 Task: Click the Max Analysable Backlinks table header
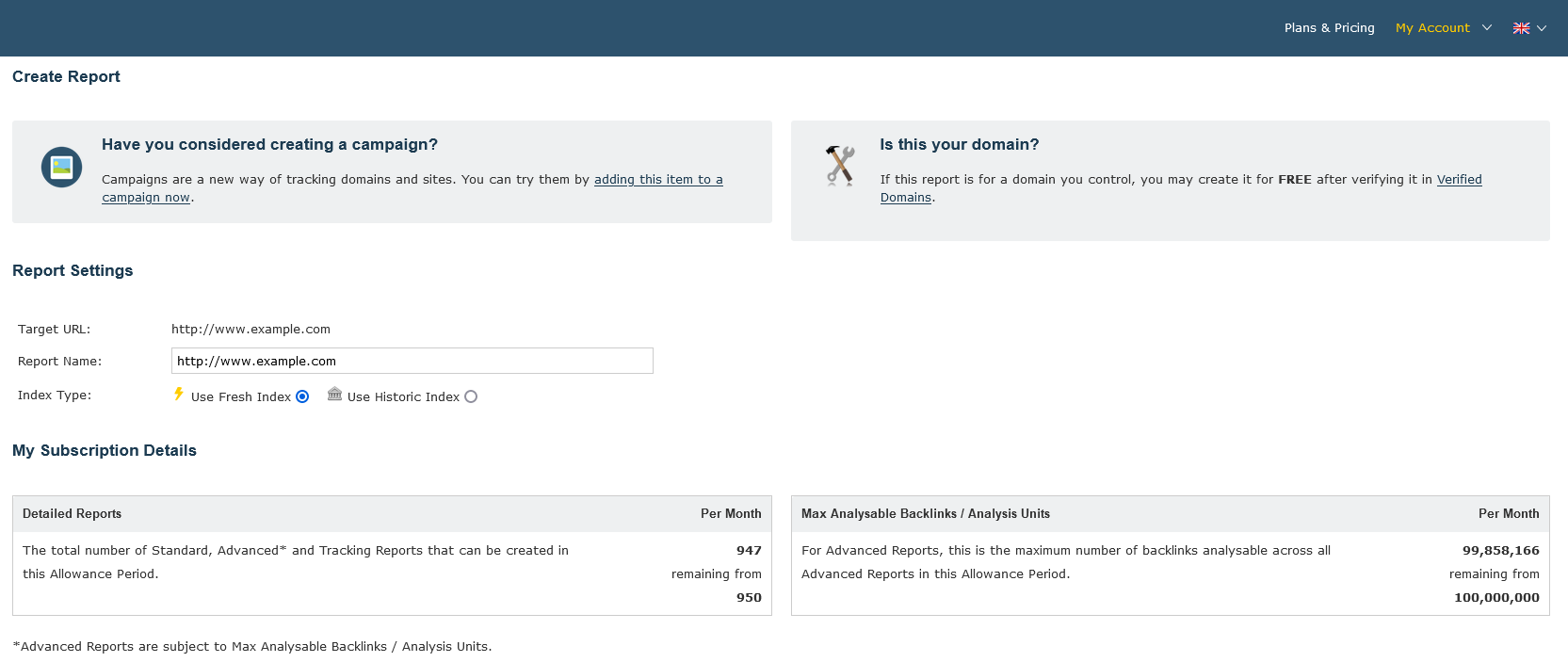925,514
